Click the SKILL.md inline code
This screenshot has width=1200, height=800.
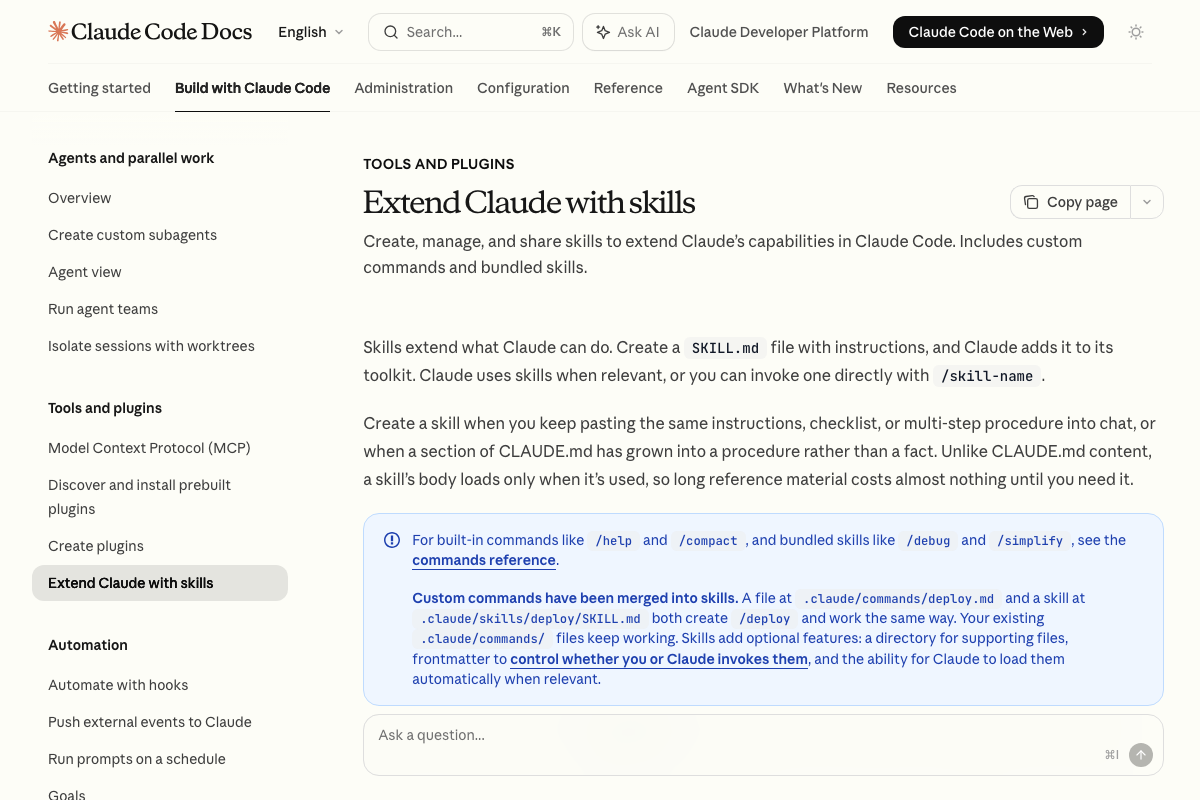pos(726,348)
